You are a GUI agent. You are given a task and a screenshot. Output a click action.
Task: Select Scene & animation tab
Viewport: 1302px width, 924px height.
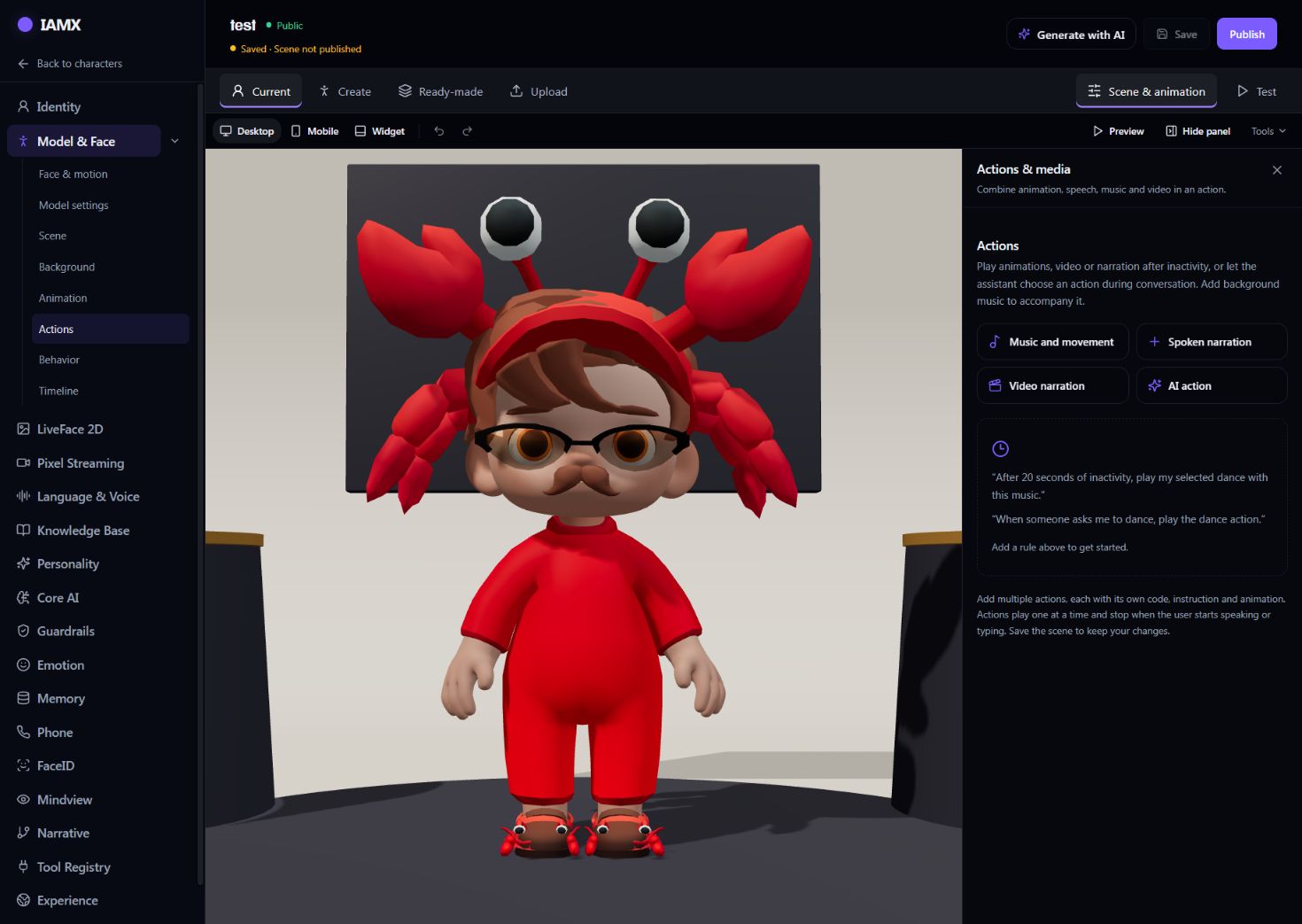[1146, 91]
